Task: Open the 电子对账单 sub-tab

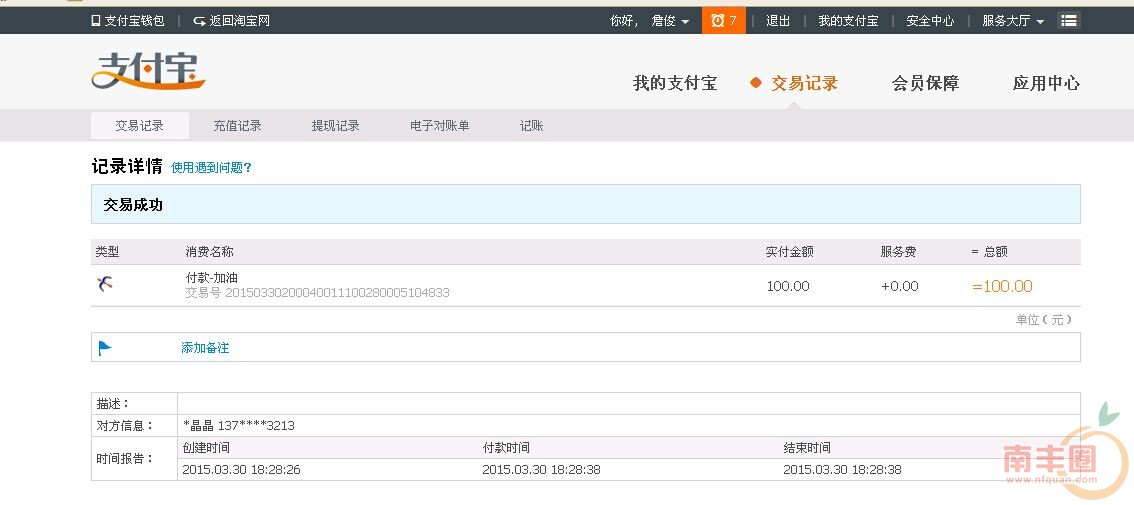Action: (x=439, y=126)
